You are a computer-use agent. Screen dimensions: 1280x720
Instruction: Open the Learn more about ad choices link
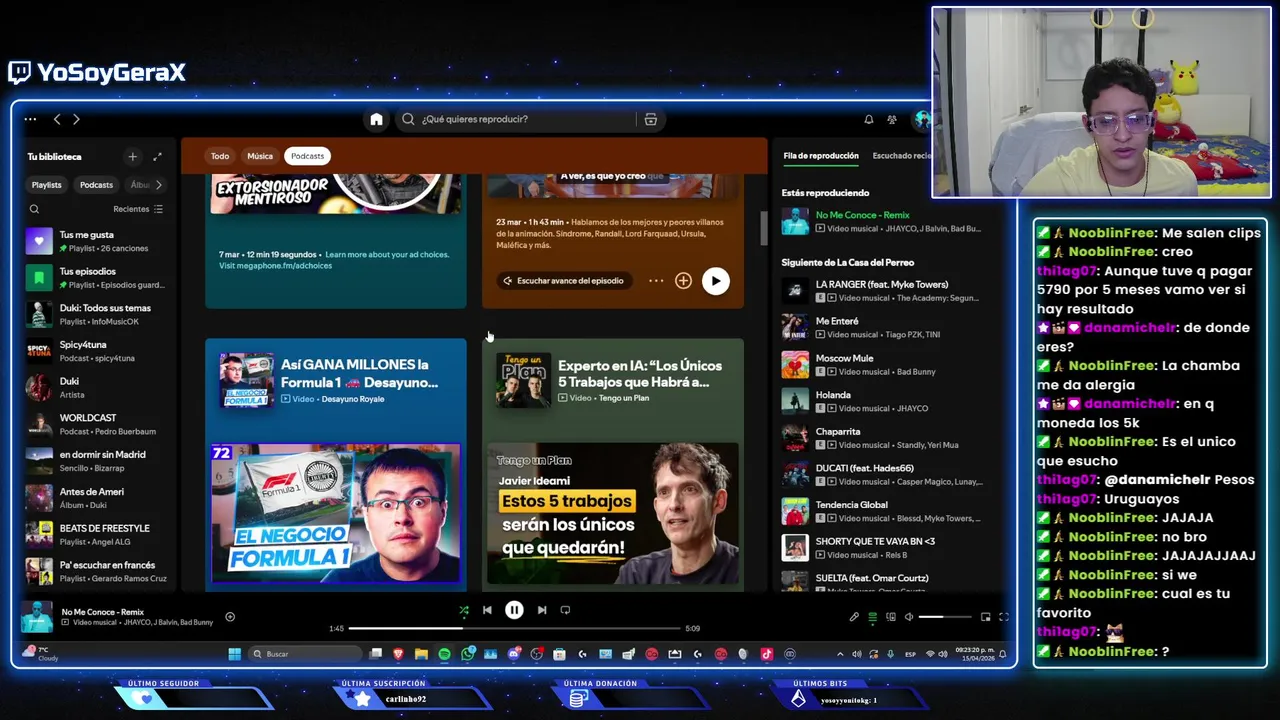pyautogui.click(x=387, y=255)
